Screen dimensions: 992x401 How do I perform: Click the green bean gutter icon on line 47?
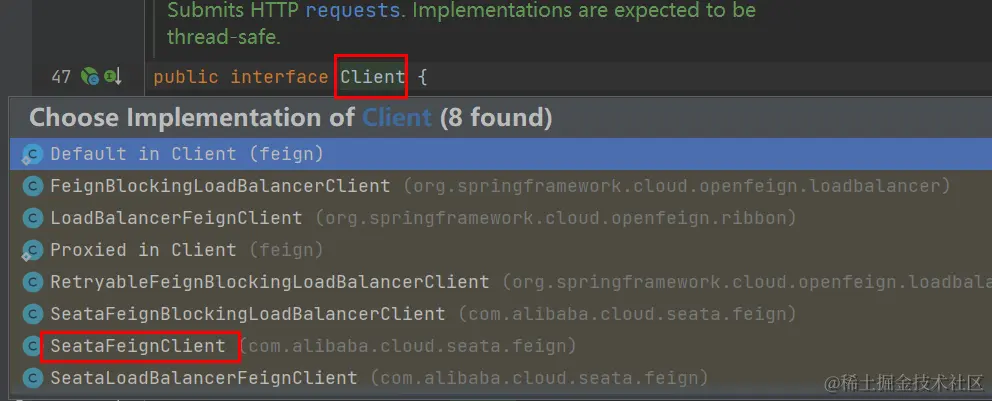(90, 77)
